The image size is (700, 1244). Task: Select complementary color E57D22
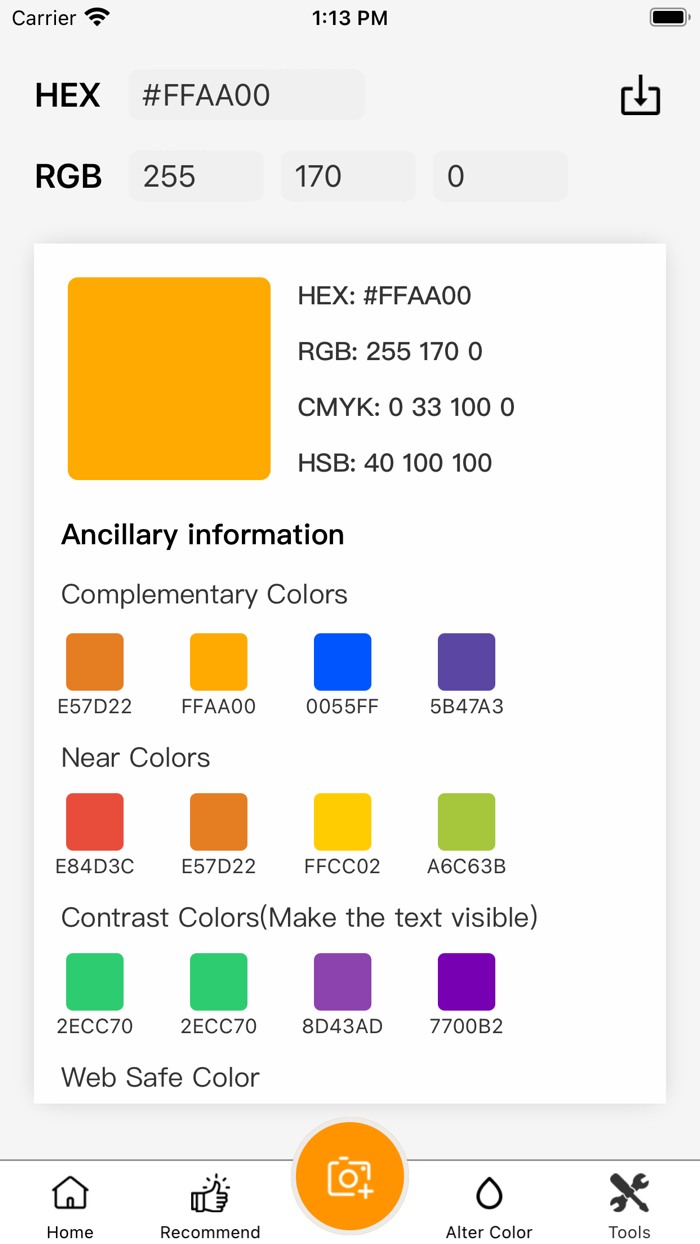(x=94, y=661)
